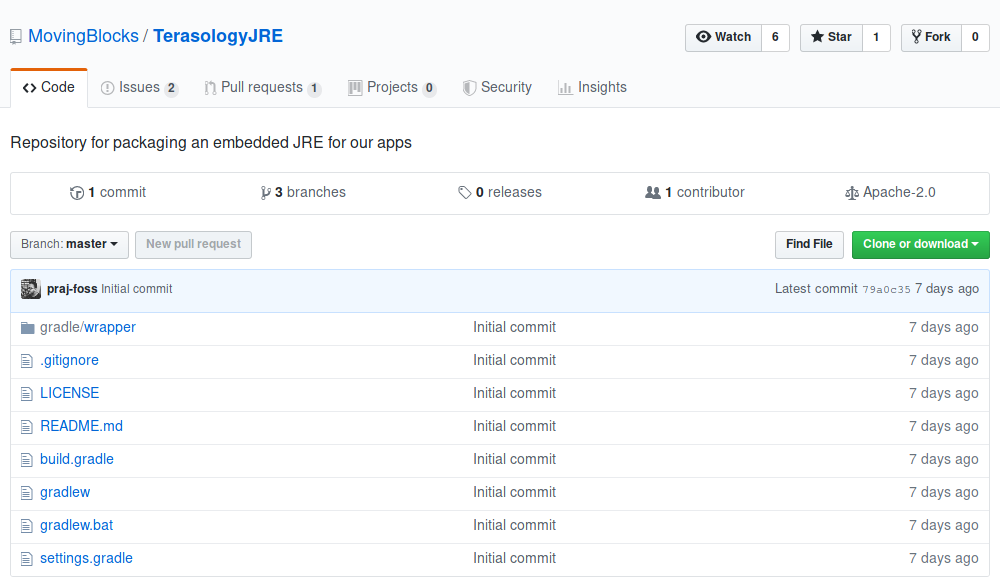Open the settings.gradle file
Image resolution: width=1000 pixels, height=585 pixels.
[x=87, y=559]
